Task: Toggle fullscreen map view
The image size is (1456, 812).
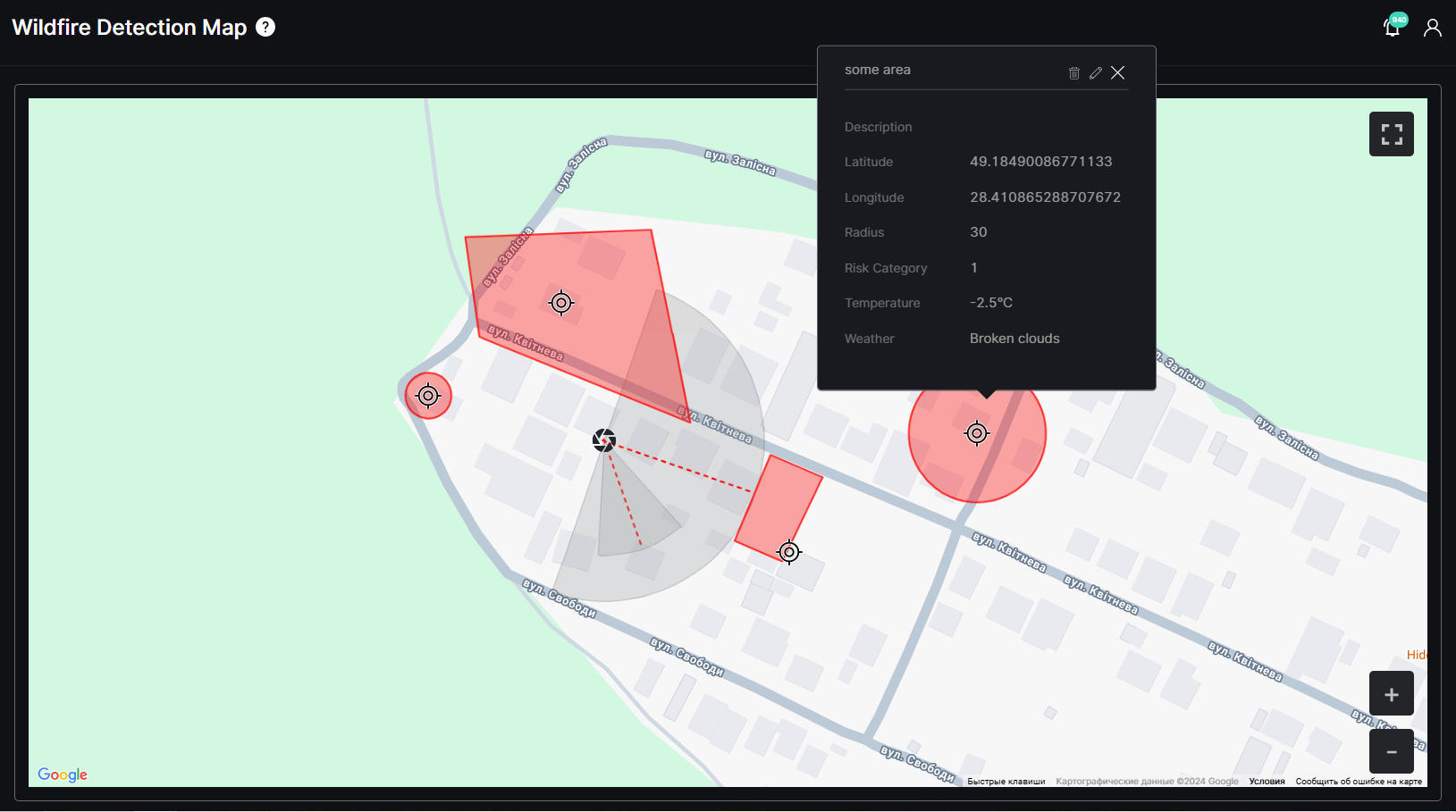Action: point(1392,134)
